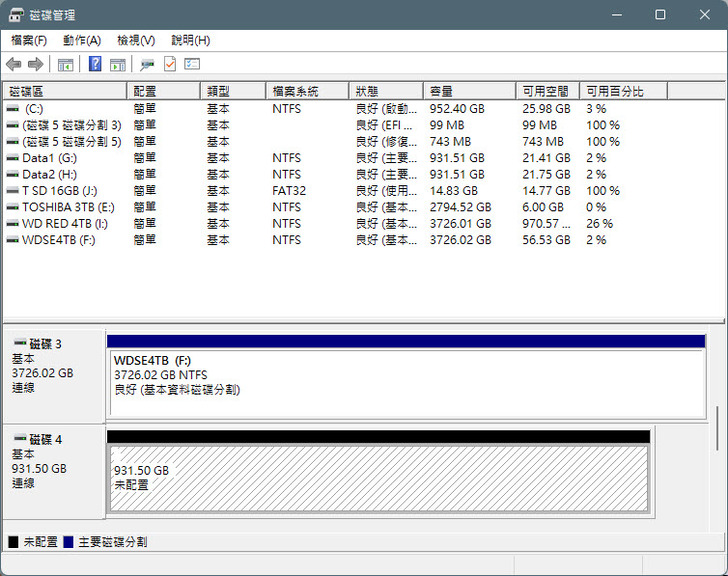Select the WD RED 4TB (I:) volume row
The height and width of the screenshot is (576, 728).
click(x=63, y=224)
